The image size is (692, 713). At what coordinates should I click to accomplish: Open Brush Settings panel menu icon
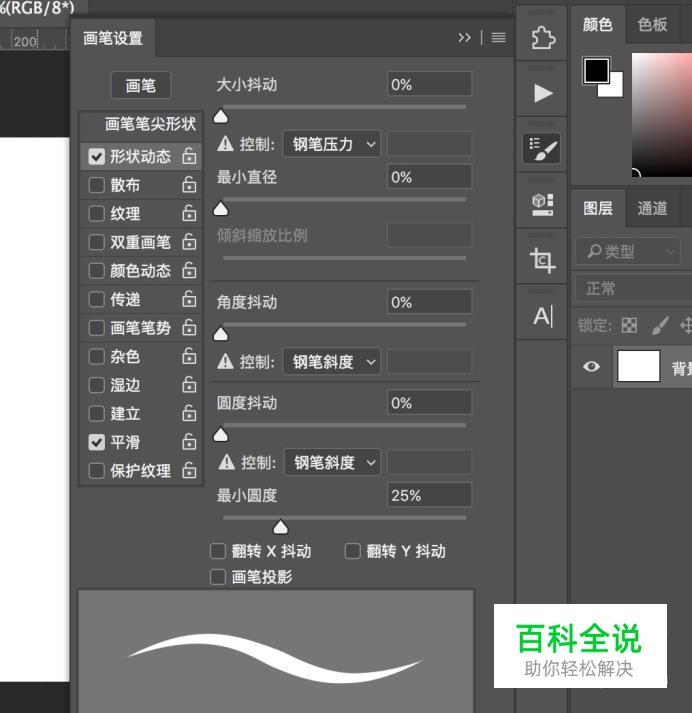(x=498, y=37)
